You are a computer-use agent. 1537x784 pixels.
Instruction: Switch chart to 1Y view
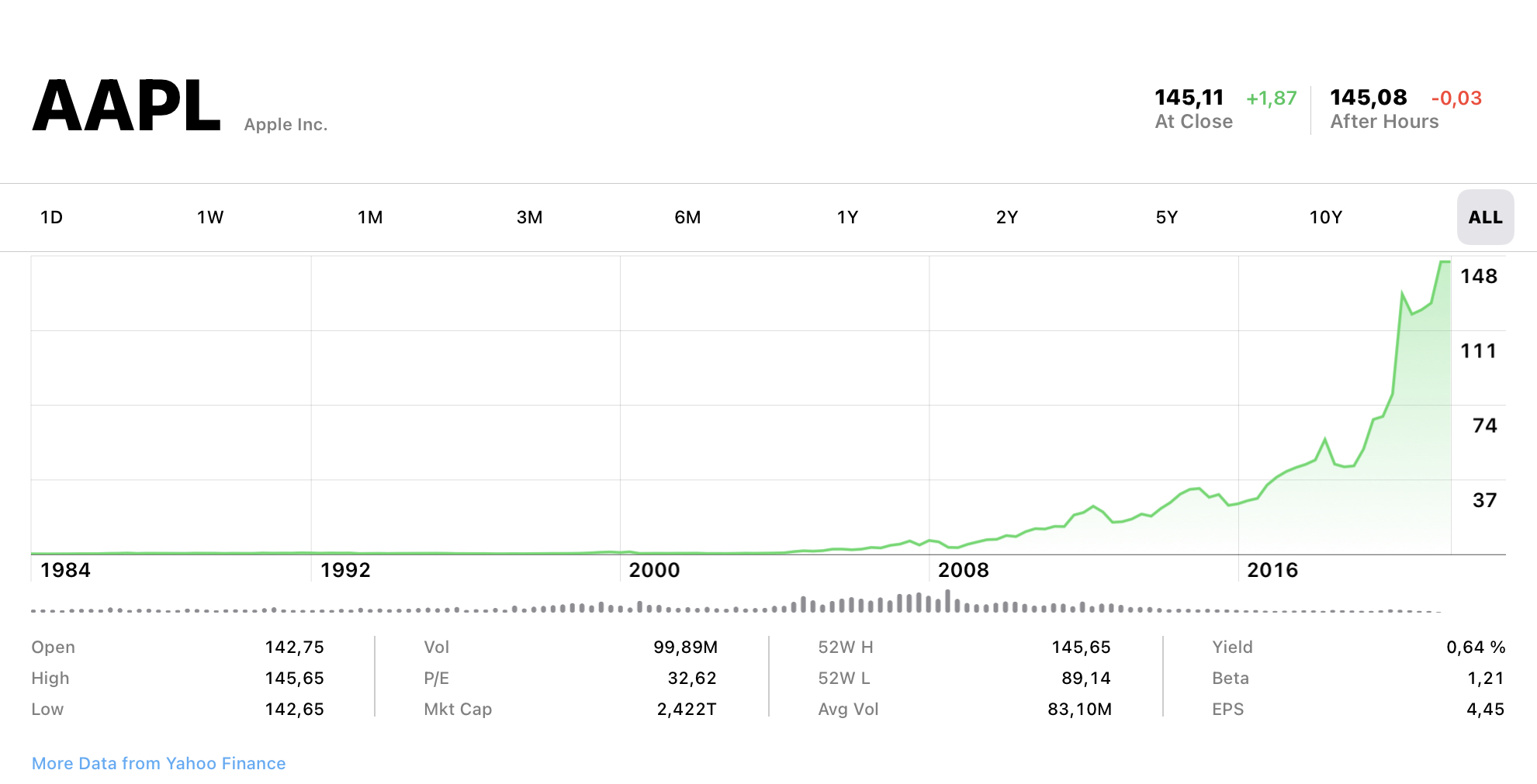click(x=847, y=217)
